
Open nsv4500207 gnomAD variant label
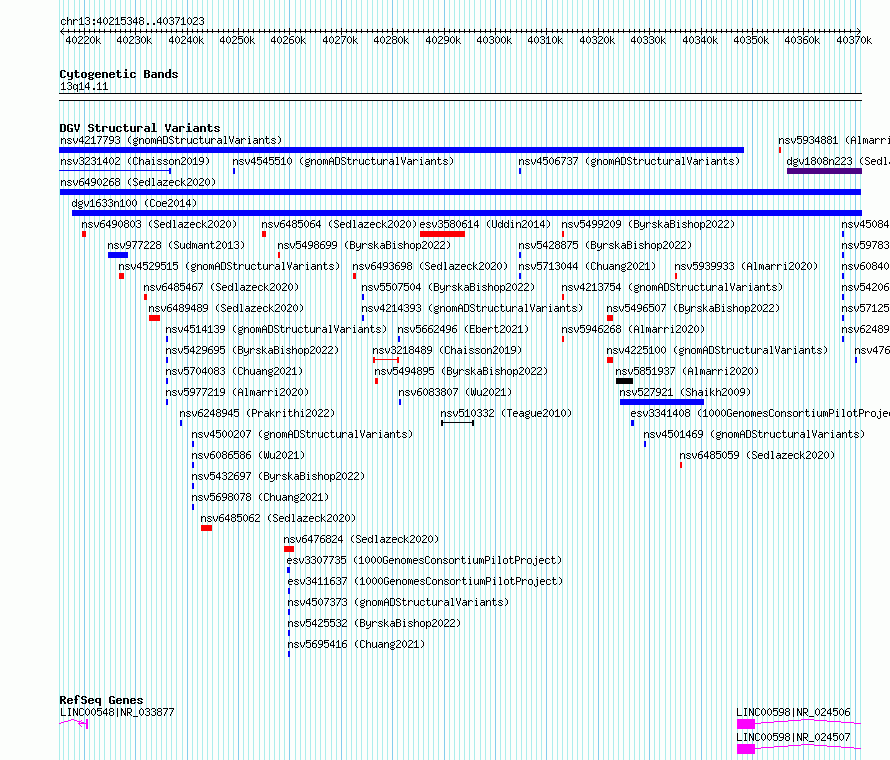[x=303, y=434]
